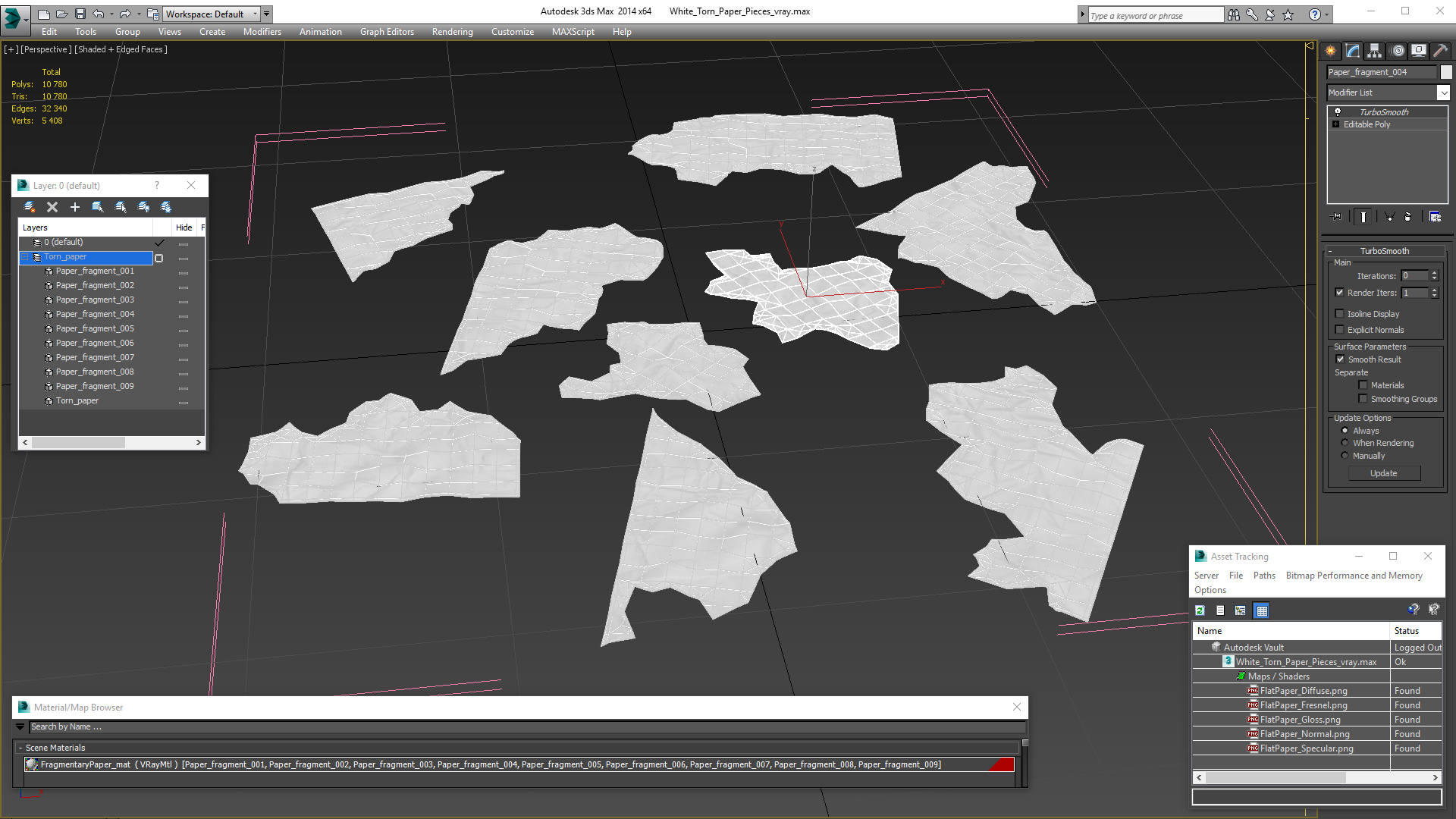
Task: Click the binoculars search icon in InfoCenter
Action: [1234, 14]
